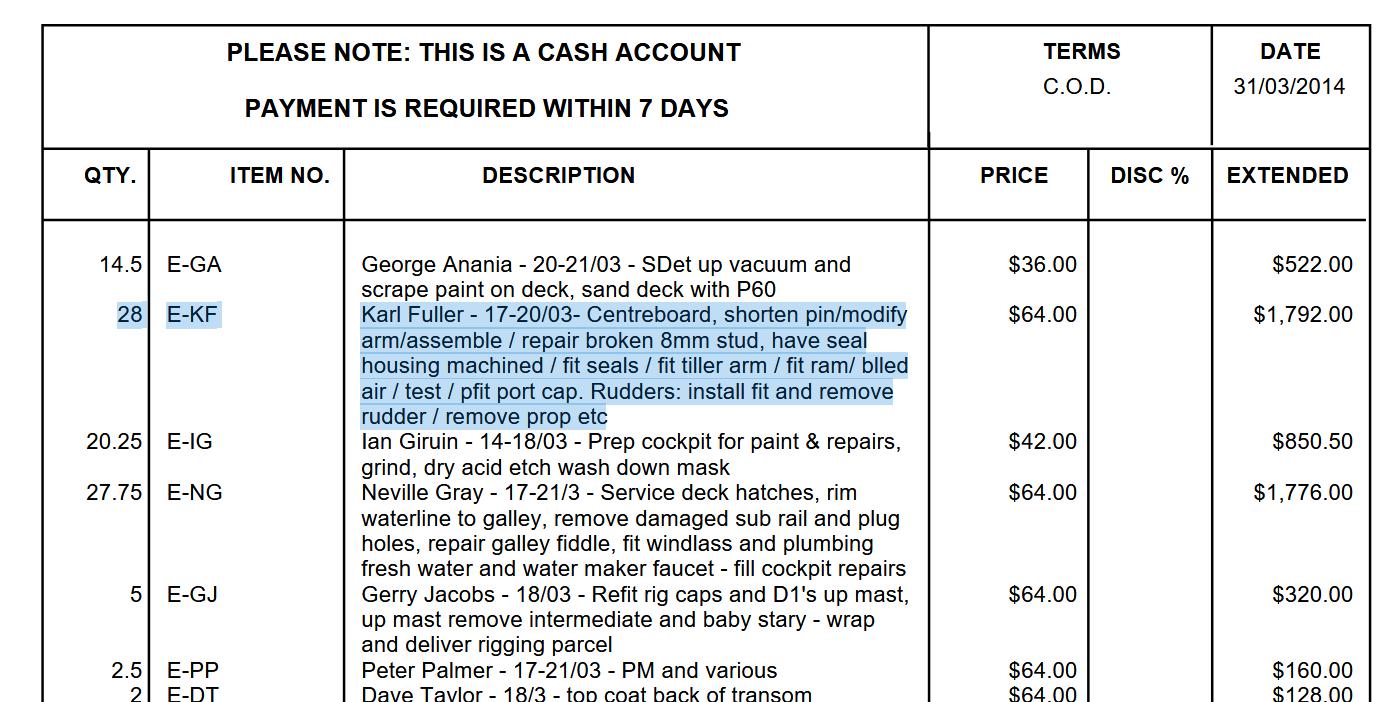Click the $1,792.00 extended amount
1393x702 pixels.
[x=1303, y=315]
